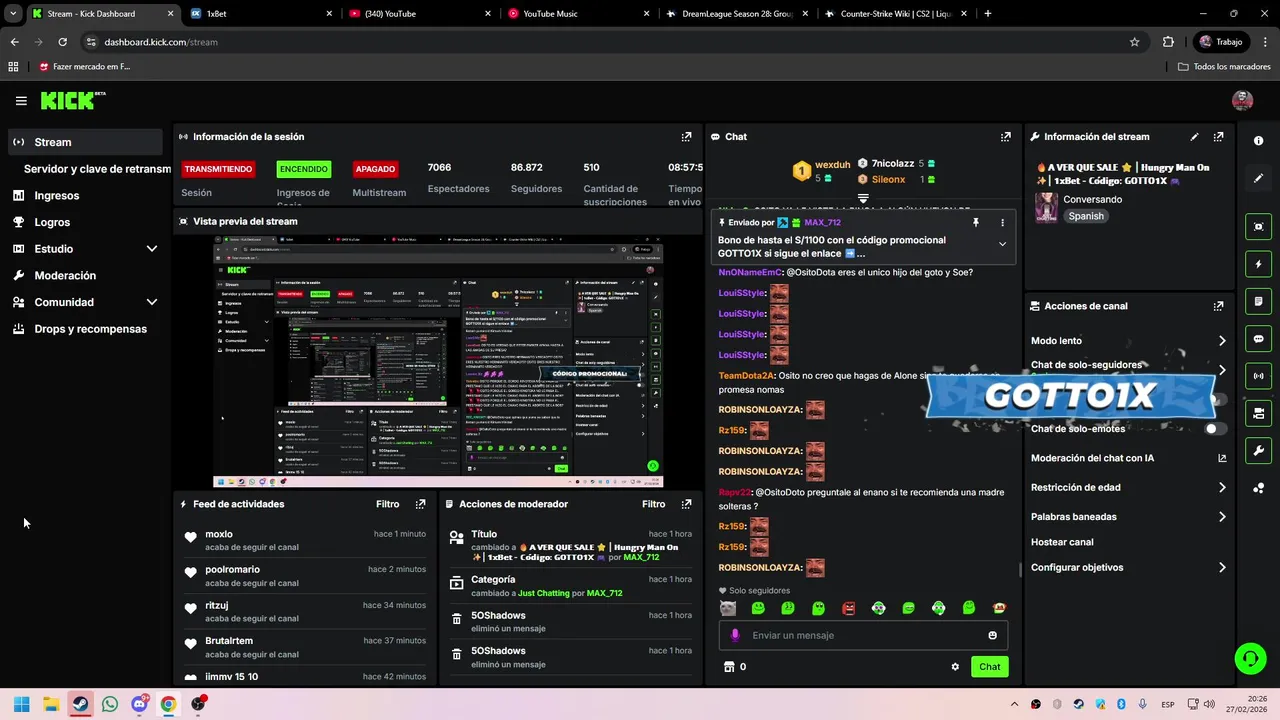Click the green support headset button
The image size is (1280, 720).
coord(1250,657)
